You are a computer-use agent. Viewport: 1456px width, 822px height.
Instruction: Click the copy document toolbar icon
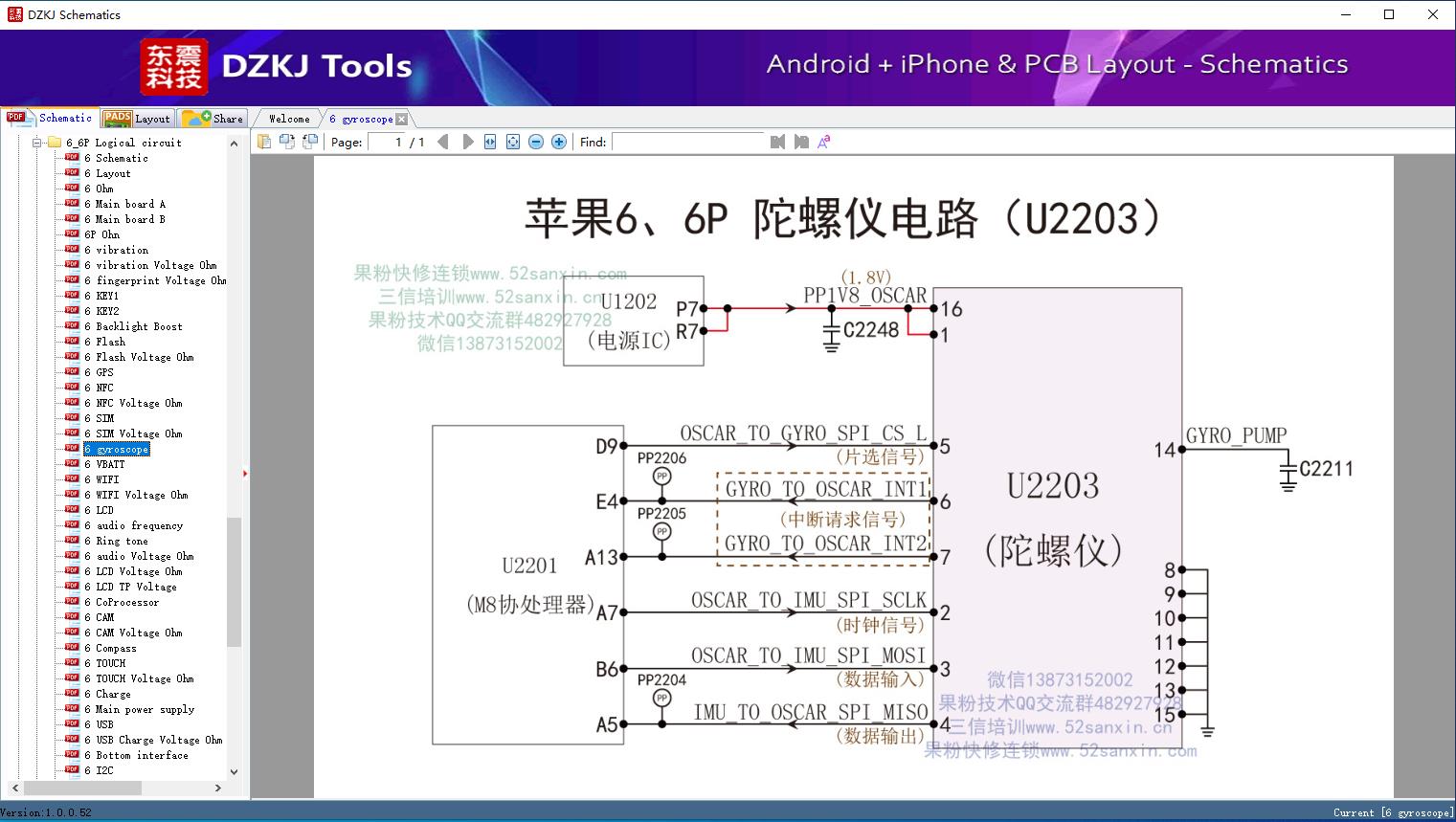pyautogui.click(x=264, y=142)
